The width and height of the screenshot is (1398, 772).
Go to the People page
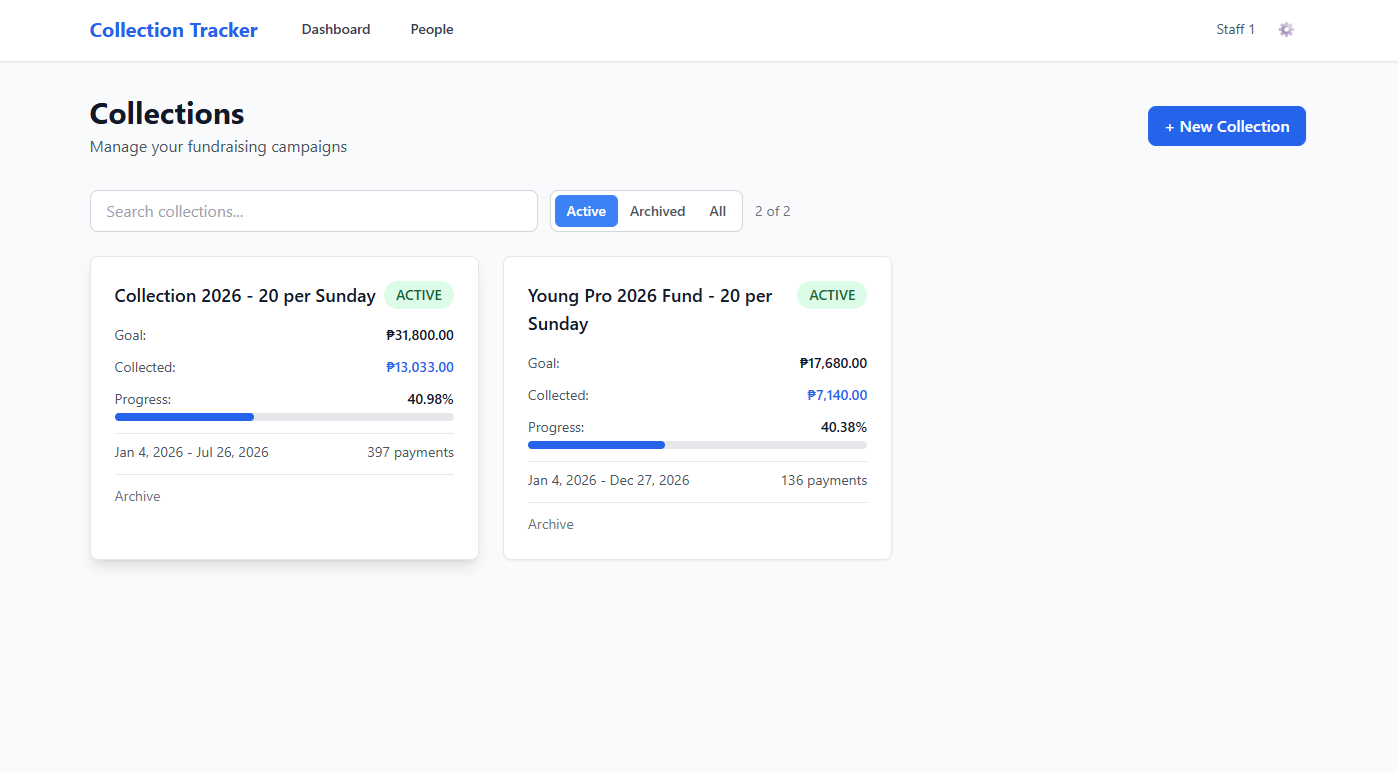(x=432, y=30)
